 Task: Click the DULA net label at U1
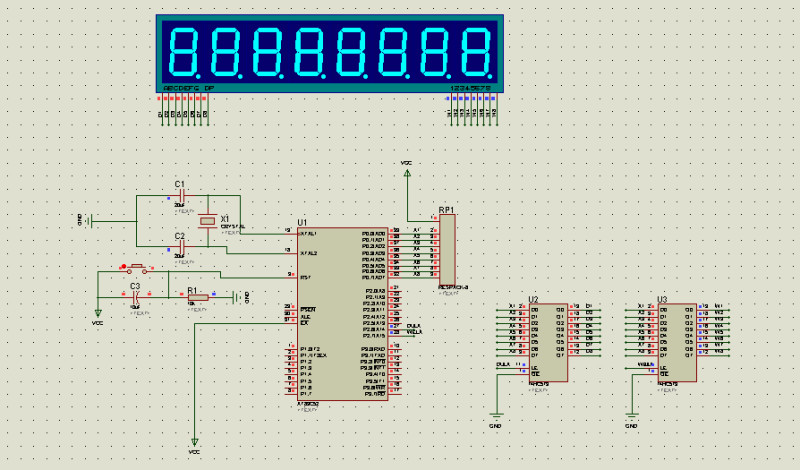413,325
